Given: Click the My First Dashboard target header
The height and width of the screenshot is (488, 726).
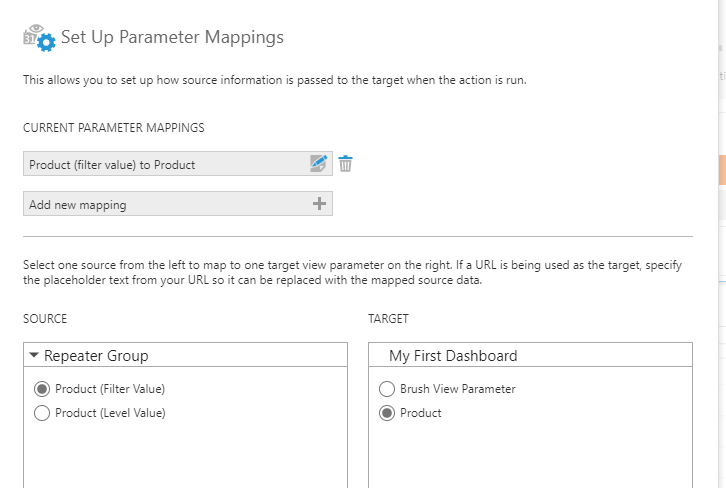Looking at the screenshot, I should pos(453,355).
